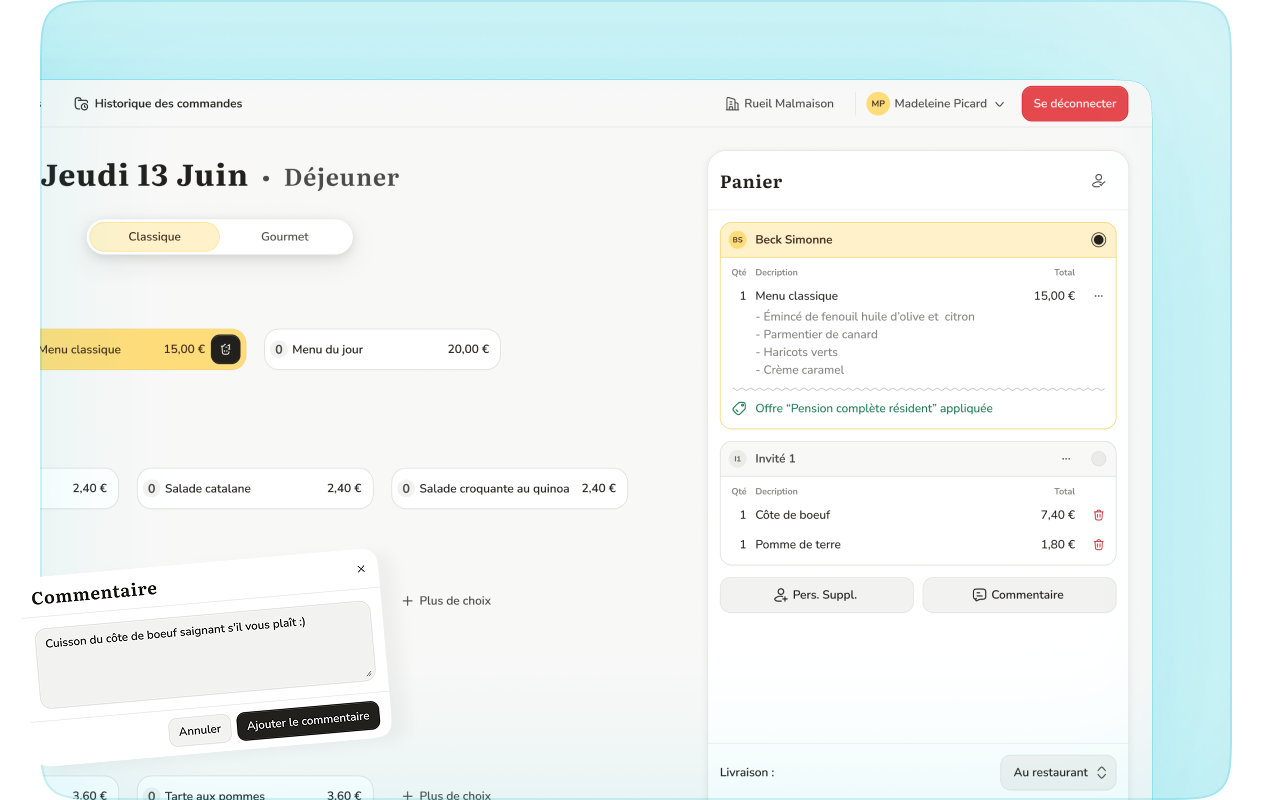Select the Beck Simonne radio button
This screenshot has height=800, width=1272.
click(x=1098, y=240)
